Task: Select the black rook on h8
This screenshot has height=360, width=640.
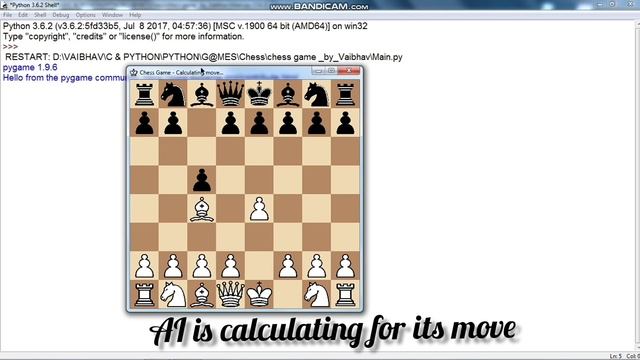Action: pos(345,94)
